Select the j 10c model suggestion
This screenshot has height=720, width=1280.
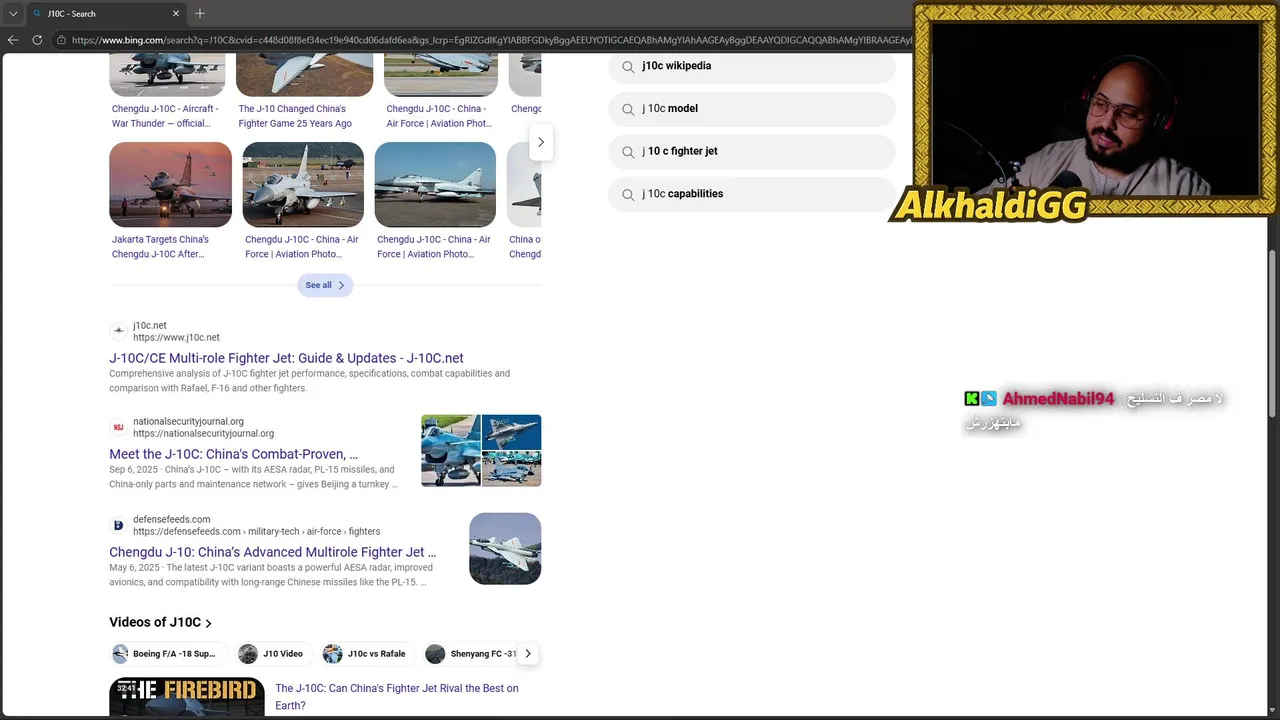coord(752,109)
